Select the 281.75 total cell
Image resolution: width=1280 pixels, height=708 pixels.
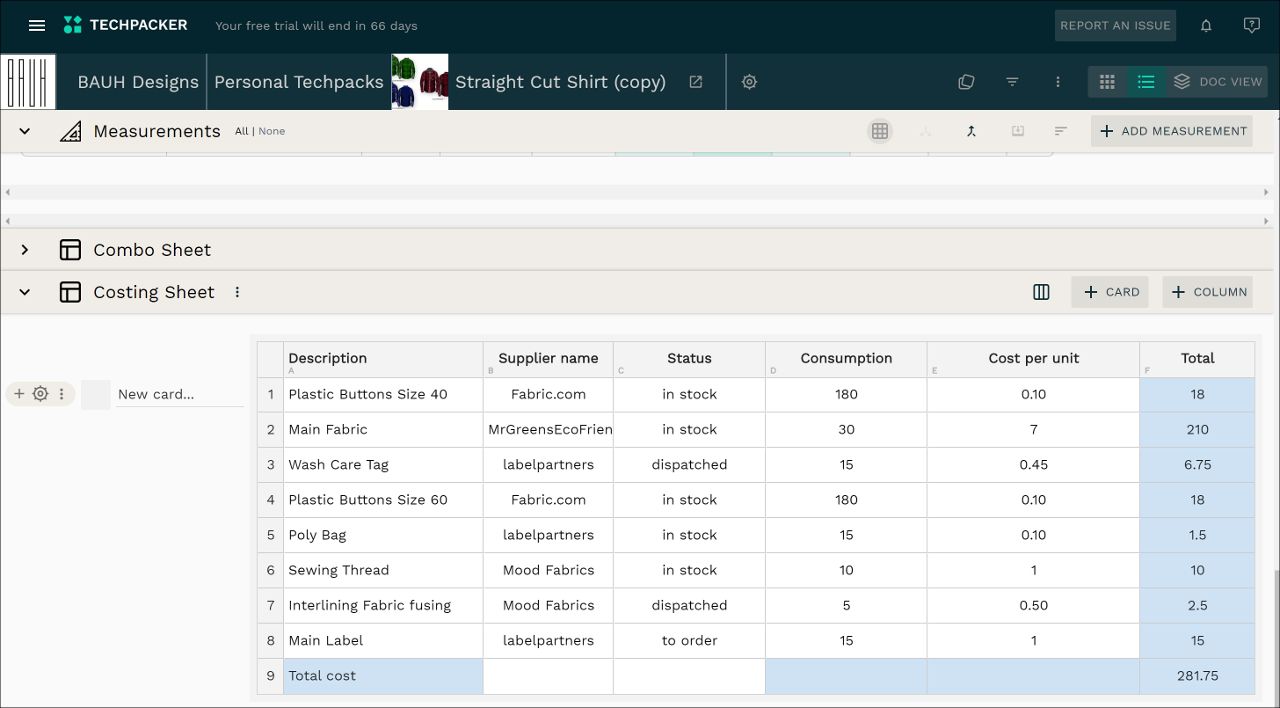point(1197,676)
